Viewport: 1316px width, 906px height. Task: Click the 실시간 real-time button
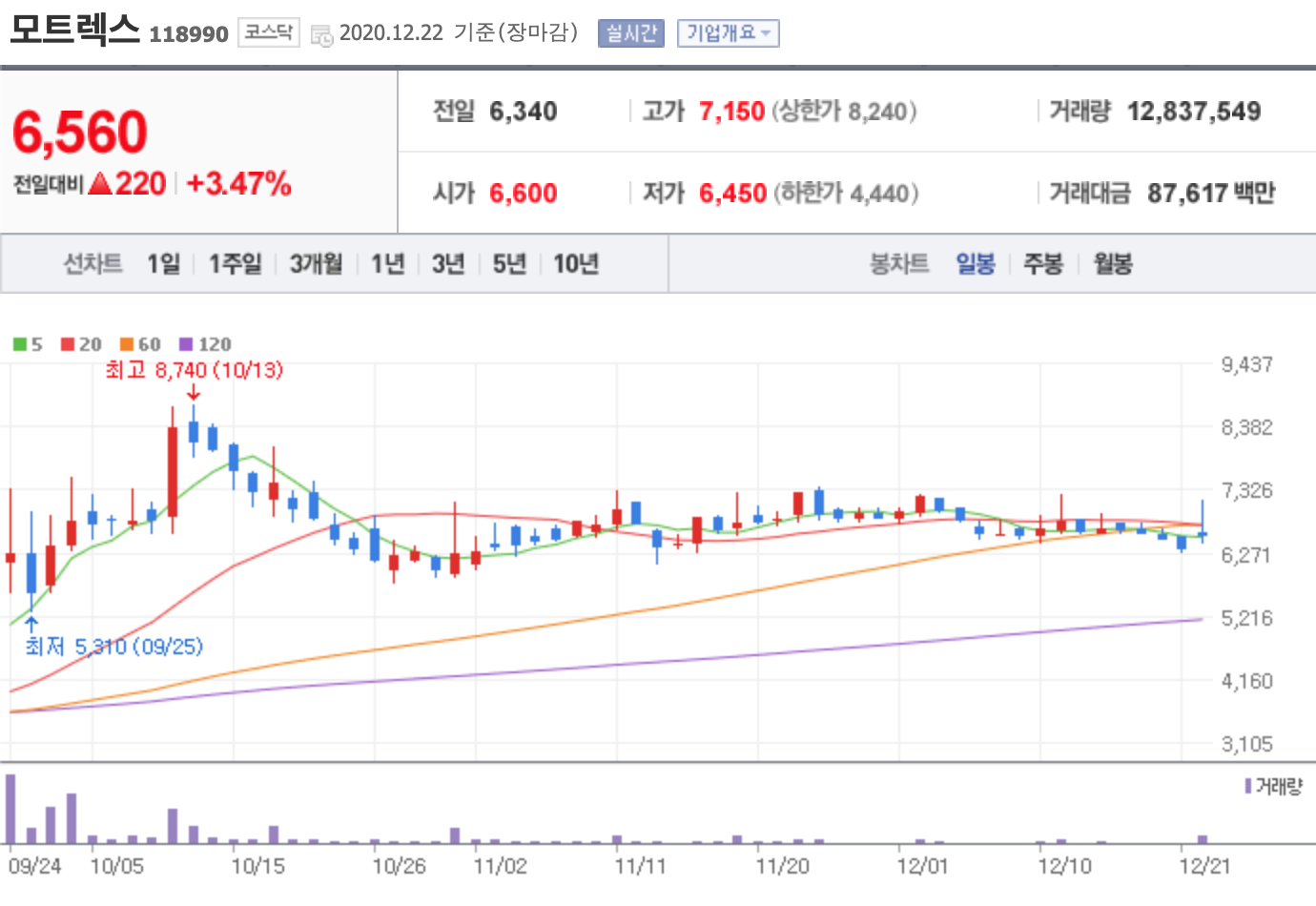[x=630, y=33]
